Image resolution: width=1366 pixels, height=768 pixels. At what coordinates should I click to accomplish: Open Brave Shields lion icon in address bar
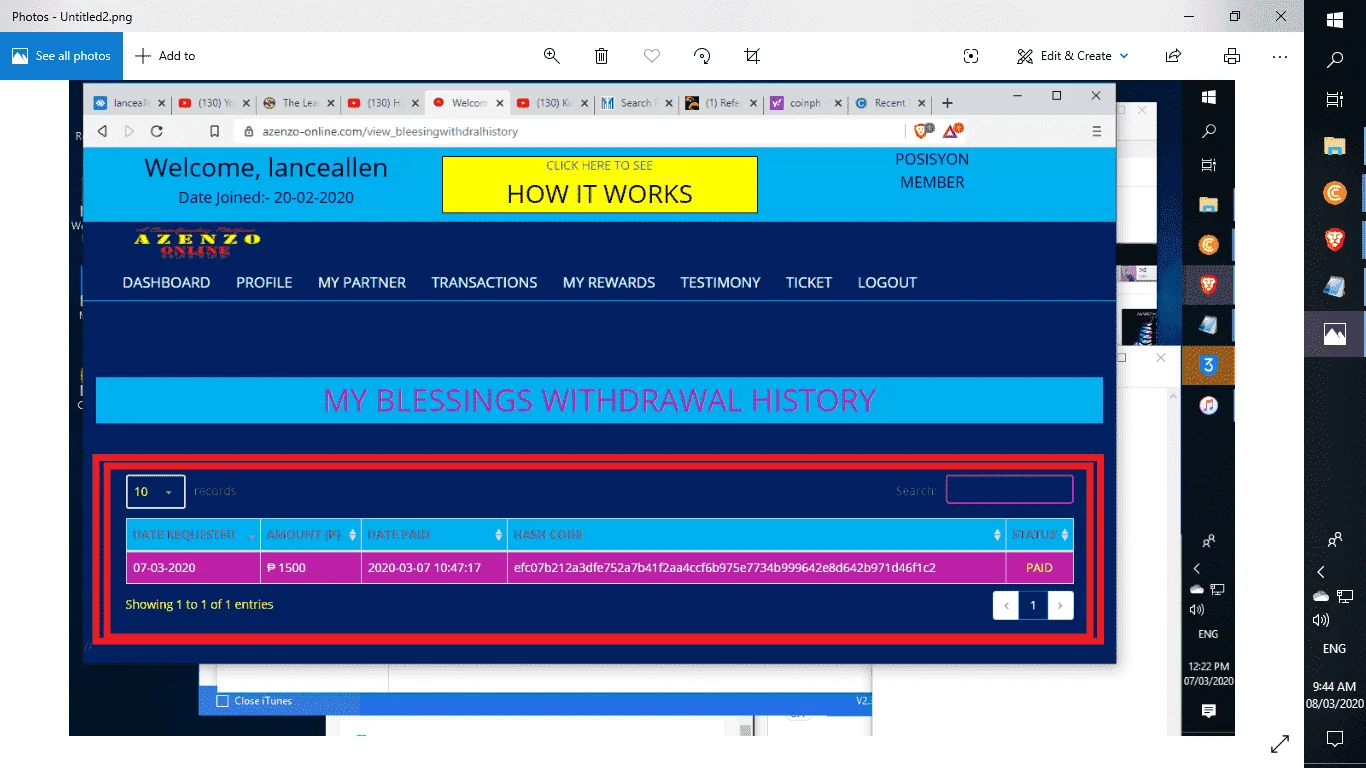[x=922, y=130]
